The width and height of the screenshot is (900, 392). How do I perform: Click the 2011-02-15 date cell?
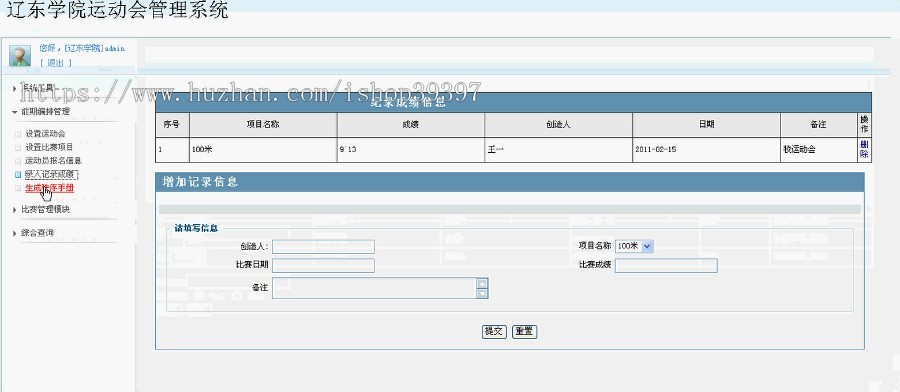707,150
